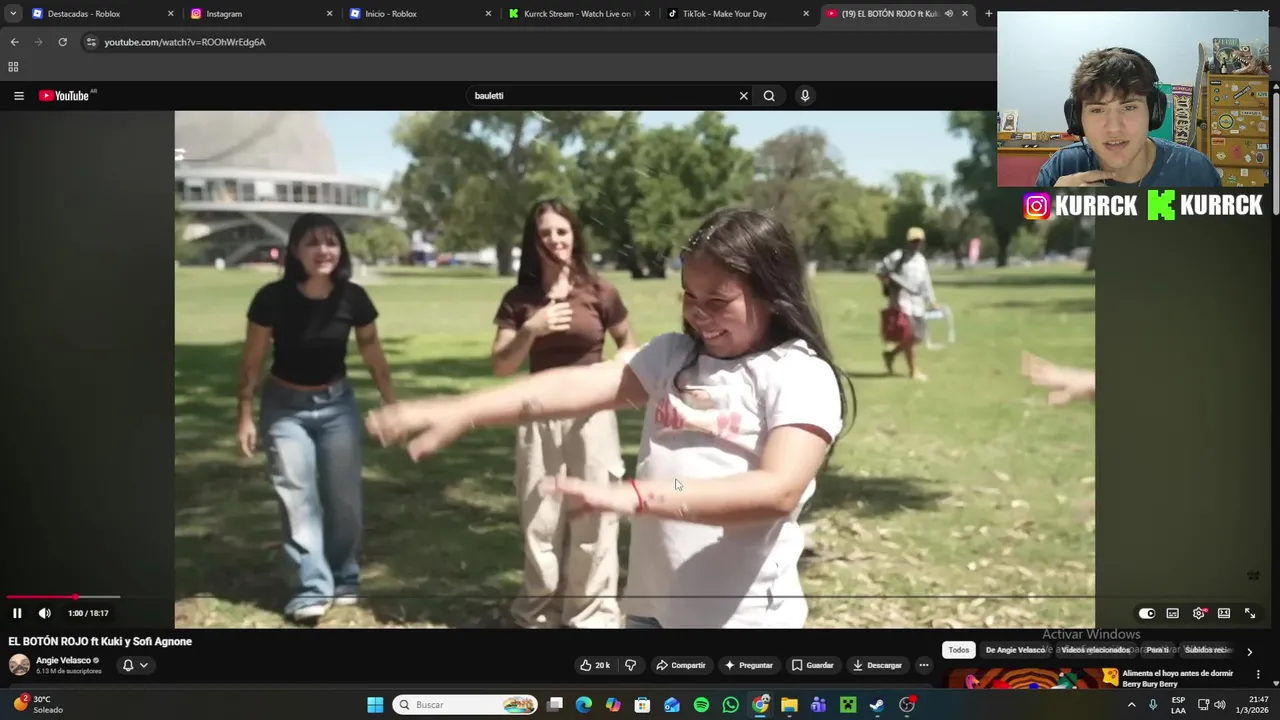
Task: Toggle the autoplay switch in player
Action: pos(1147,613)
